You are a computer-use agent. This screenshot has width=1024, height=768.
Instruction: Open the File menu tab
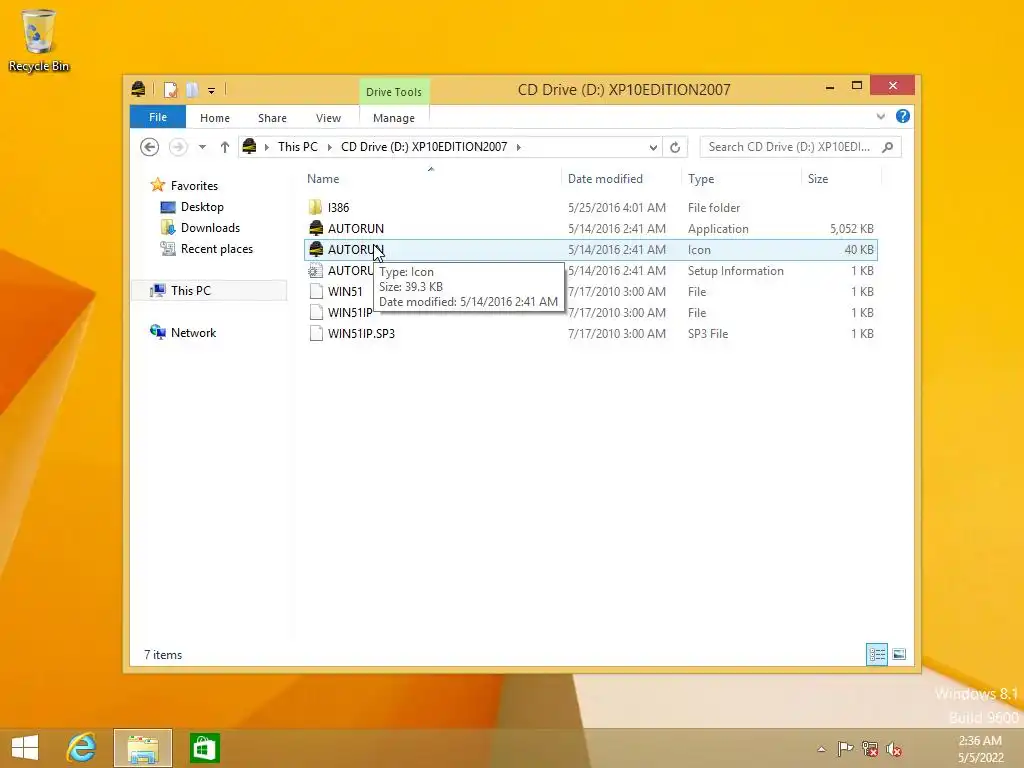click(x=158, y=118)
